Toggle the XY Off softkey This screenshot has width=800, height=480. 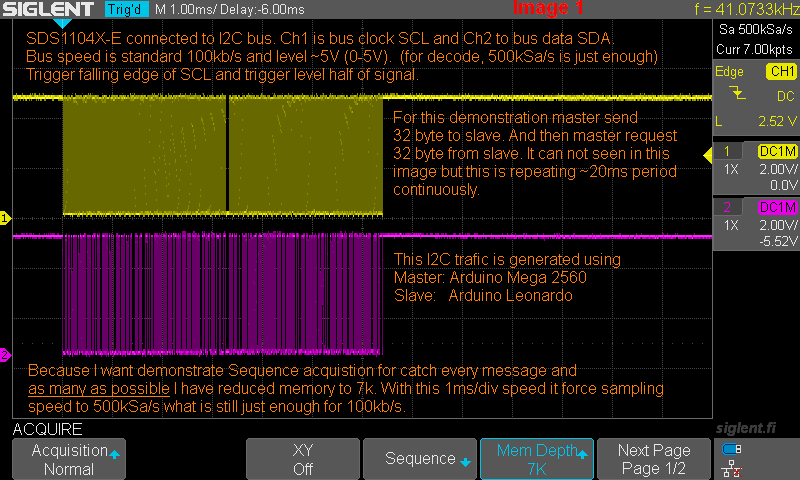coord(303,459)
